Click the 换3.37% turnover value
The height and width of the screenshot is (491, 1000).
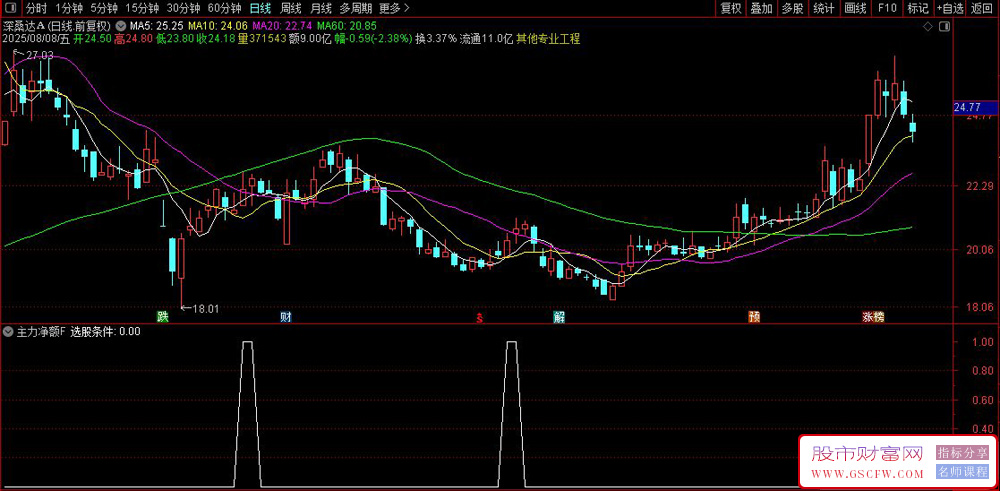435,39
